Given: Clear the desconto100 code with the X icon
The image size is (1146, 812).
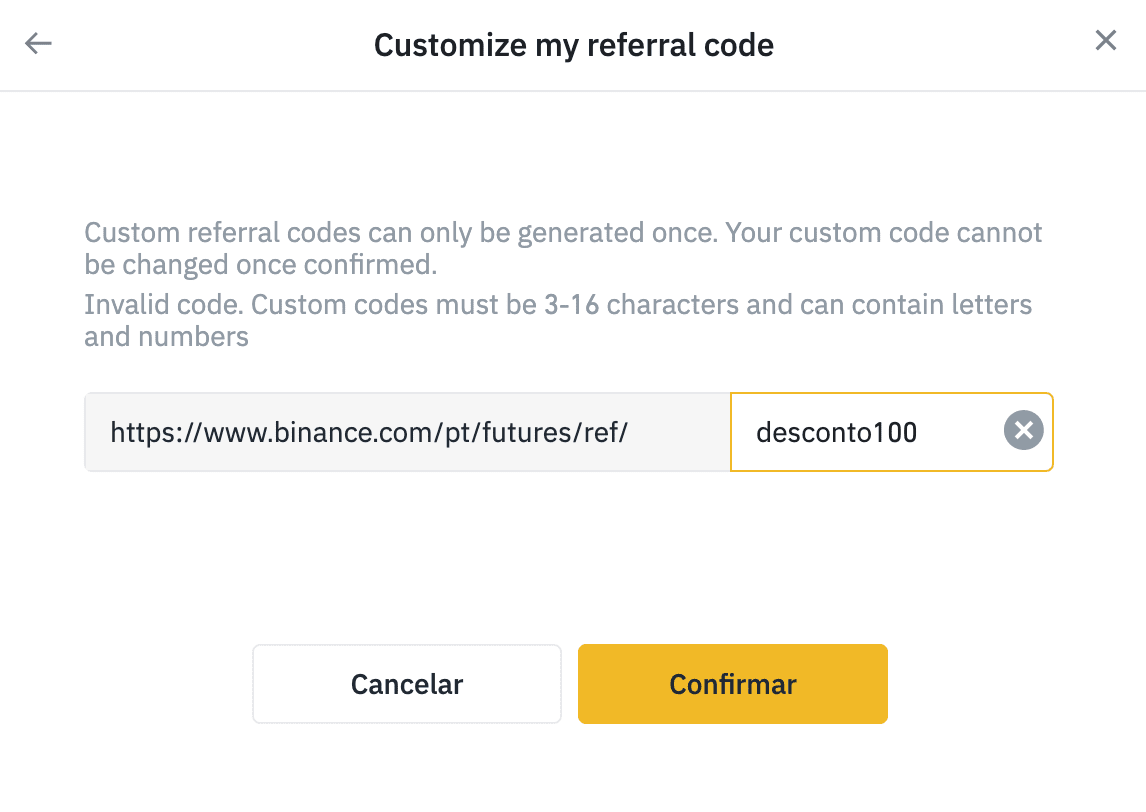Looking at the screenshot, I should (x=1023, y=430).
